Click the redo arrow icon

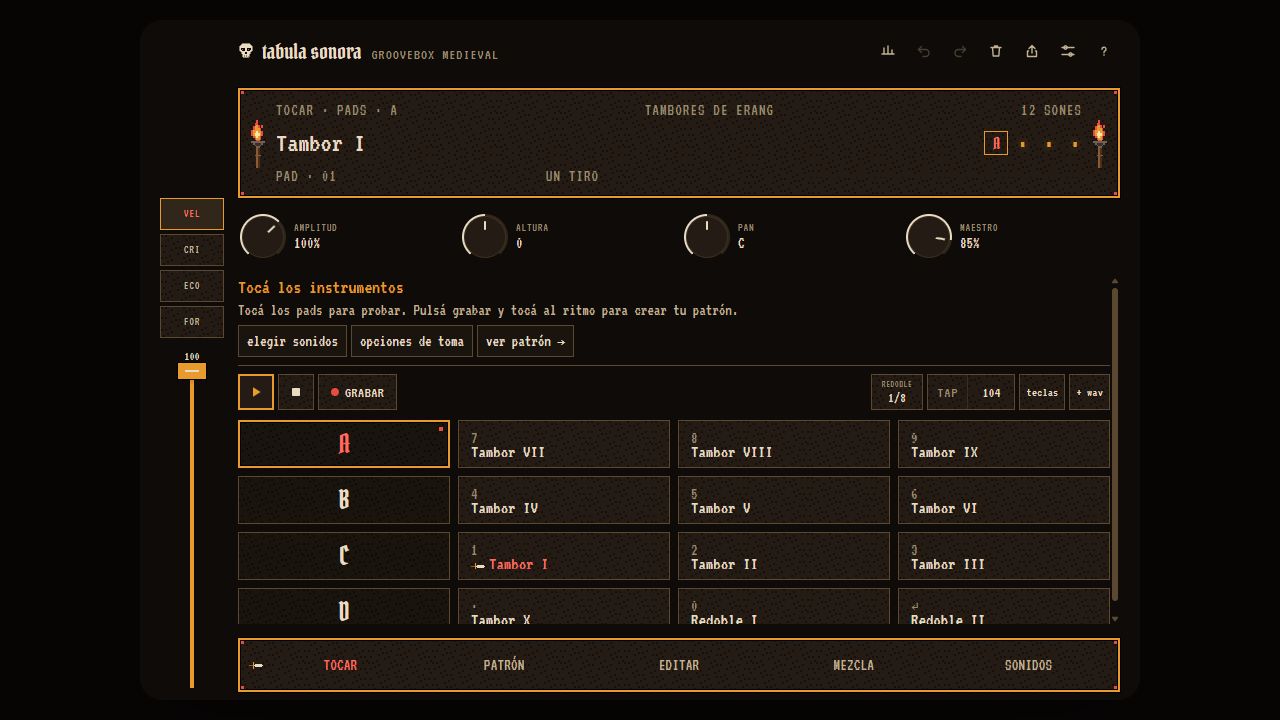pyautogui.click(x=960, y=51)
